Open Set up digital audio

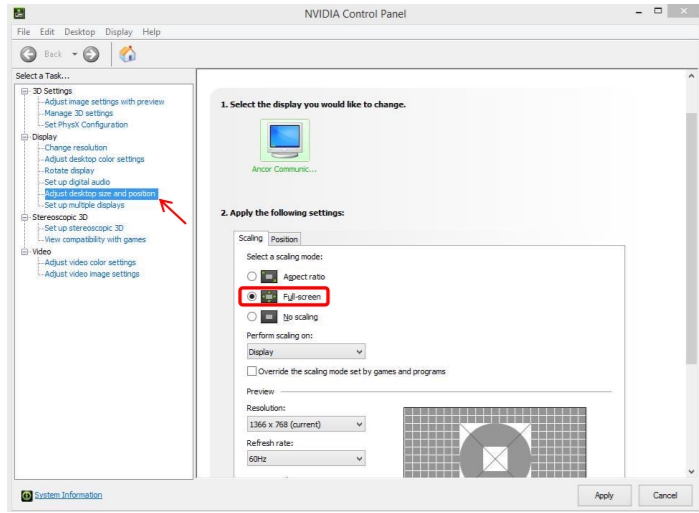pos(77,182)
